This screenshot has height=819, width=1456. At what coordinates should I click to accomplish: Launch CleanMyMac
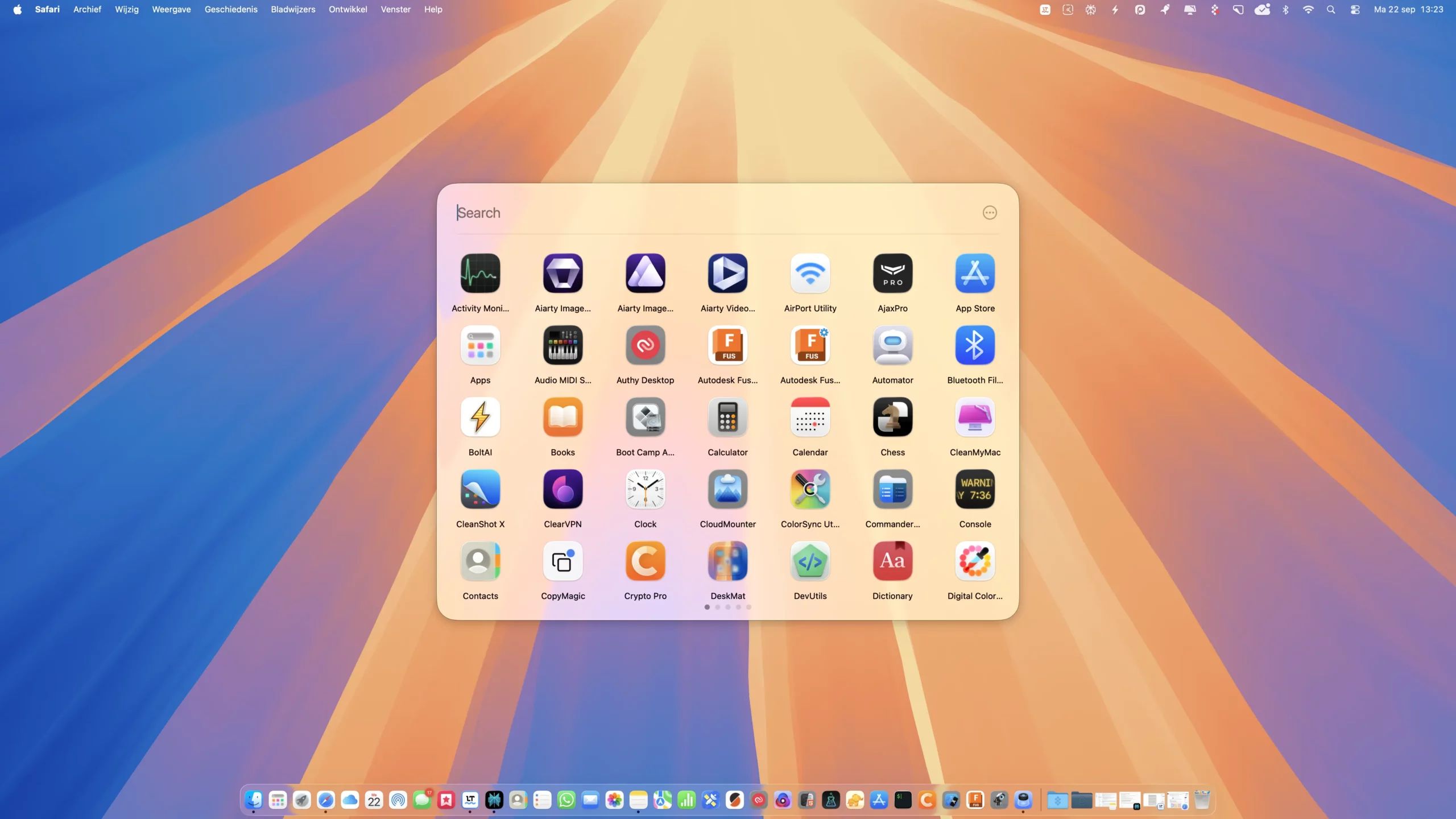975,417
